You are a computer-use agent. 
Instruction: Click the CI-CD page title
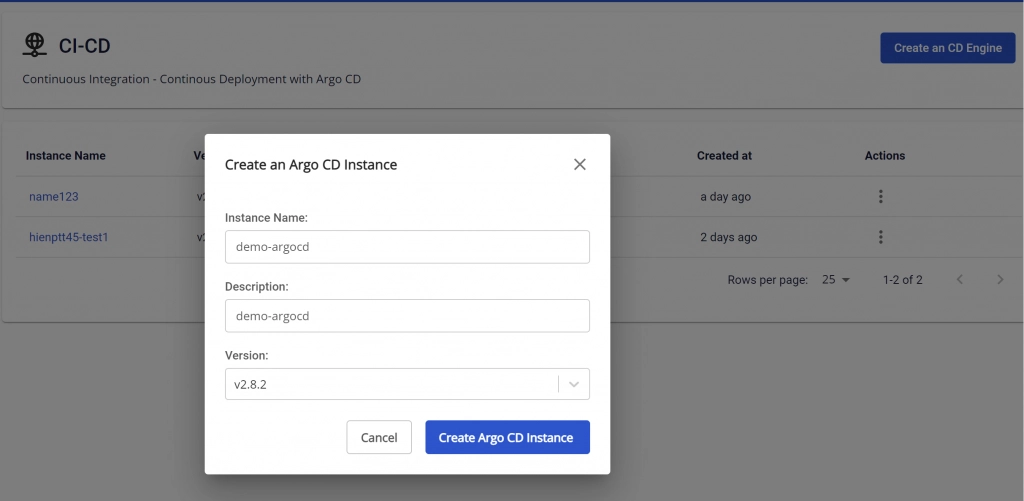pos(84,46)
